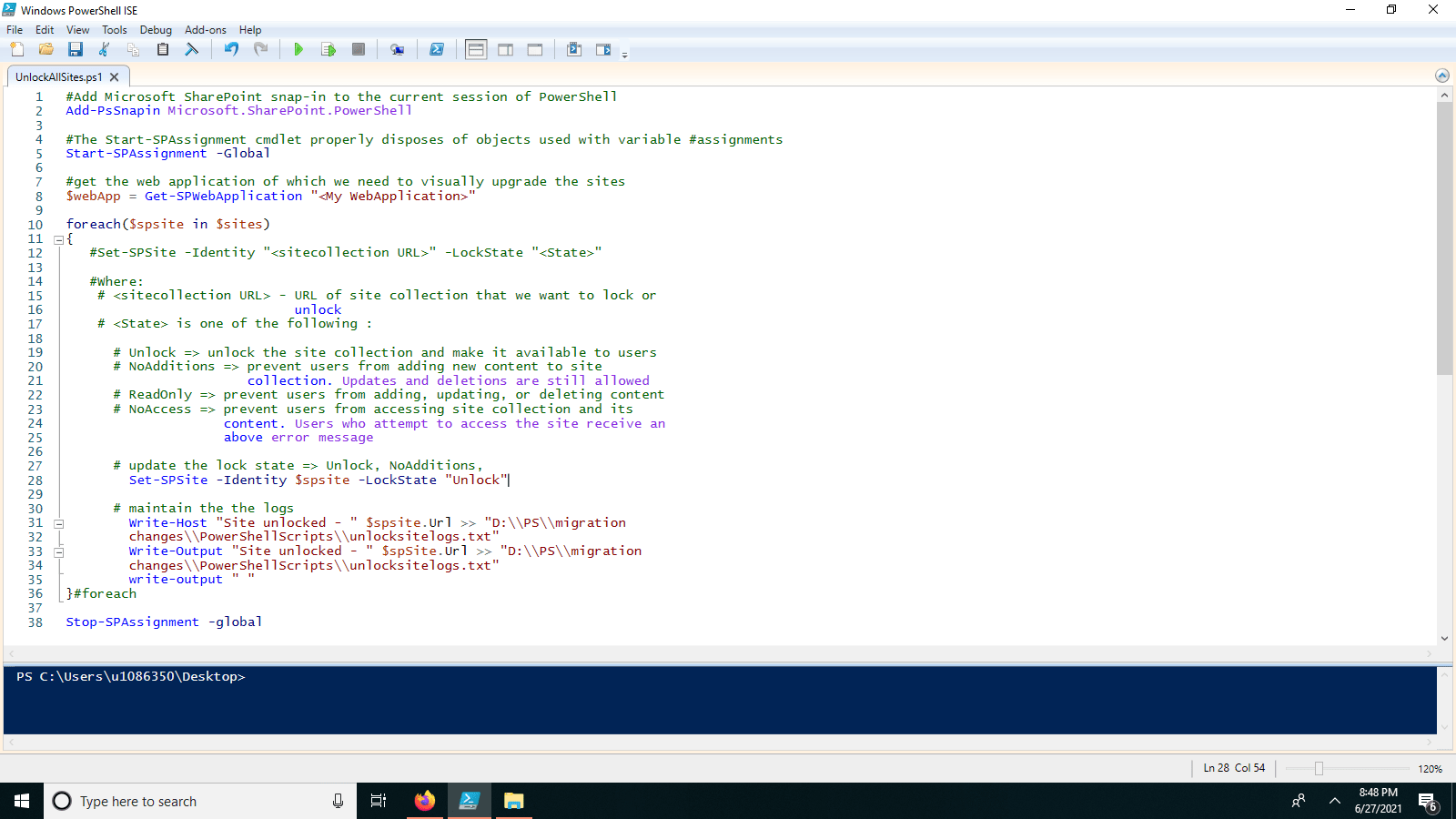Viewport: 1456px width, 819px height.
Task: Adjust the zoom slider in the status bar
Action: (x=1319, y=768)
